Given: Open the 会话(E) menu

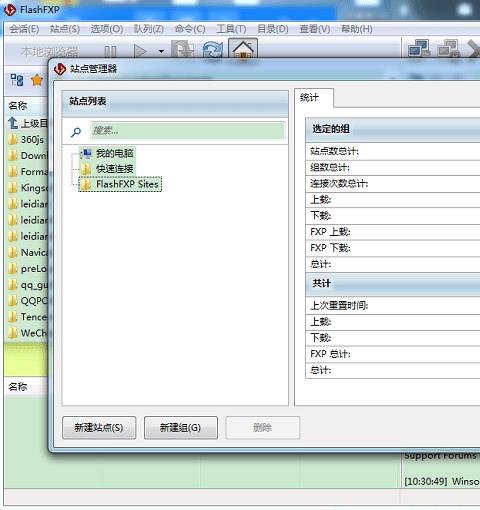Looking at the screenshot, I should tap(24, 29).
